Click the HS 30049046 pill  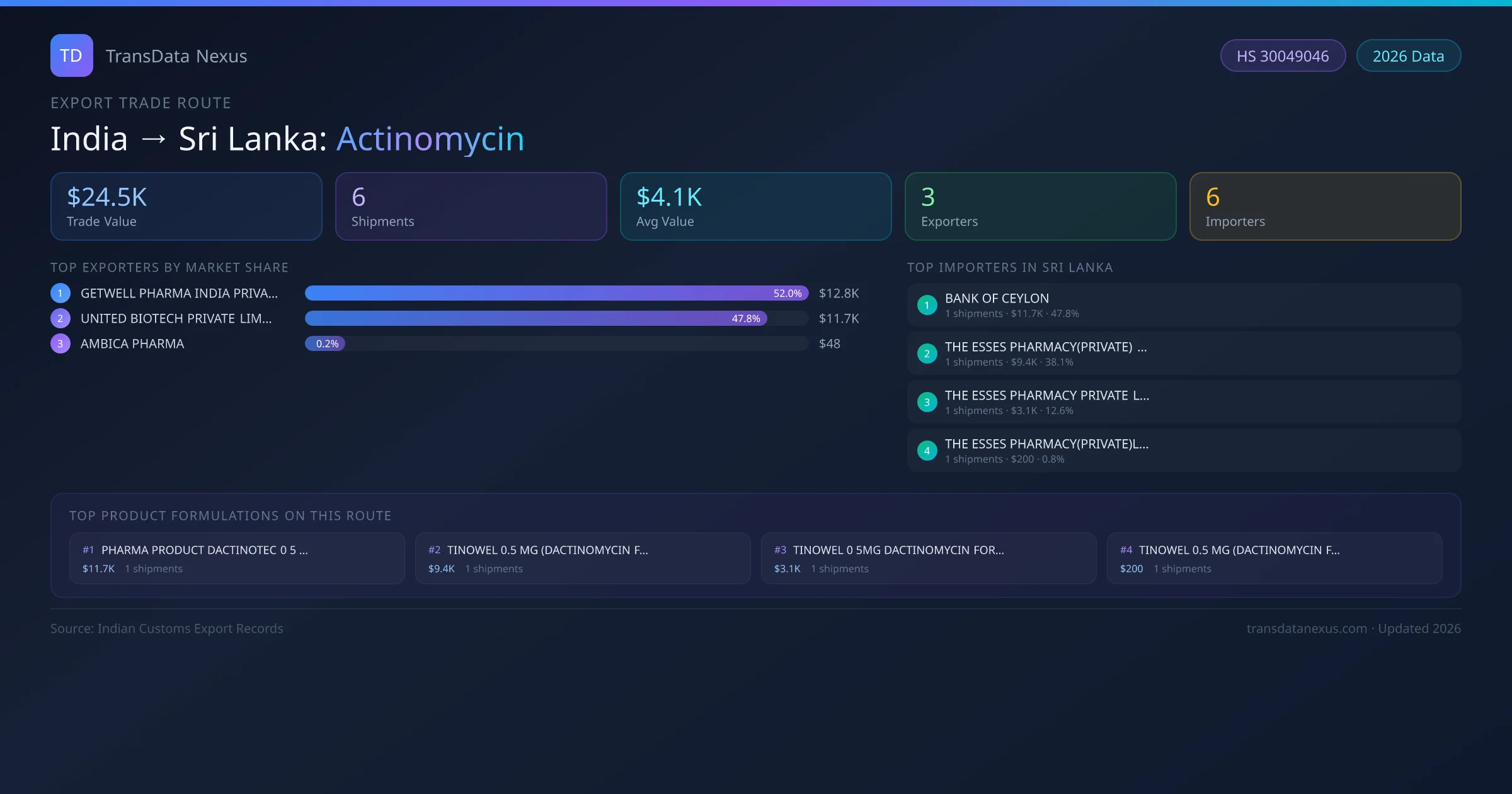click(1283, 56)
